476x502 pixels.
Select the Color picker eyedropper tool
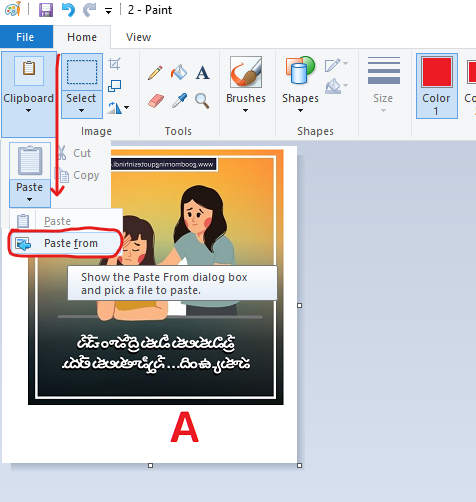coord(179,100)
